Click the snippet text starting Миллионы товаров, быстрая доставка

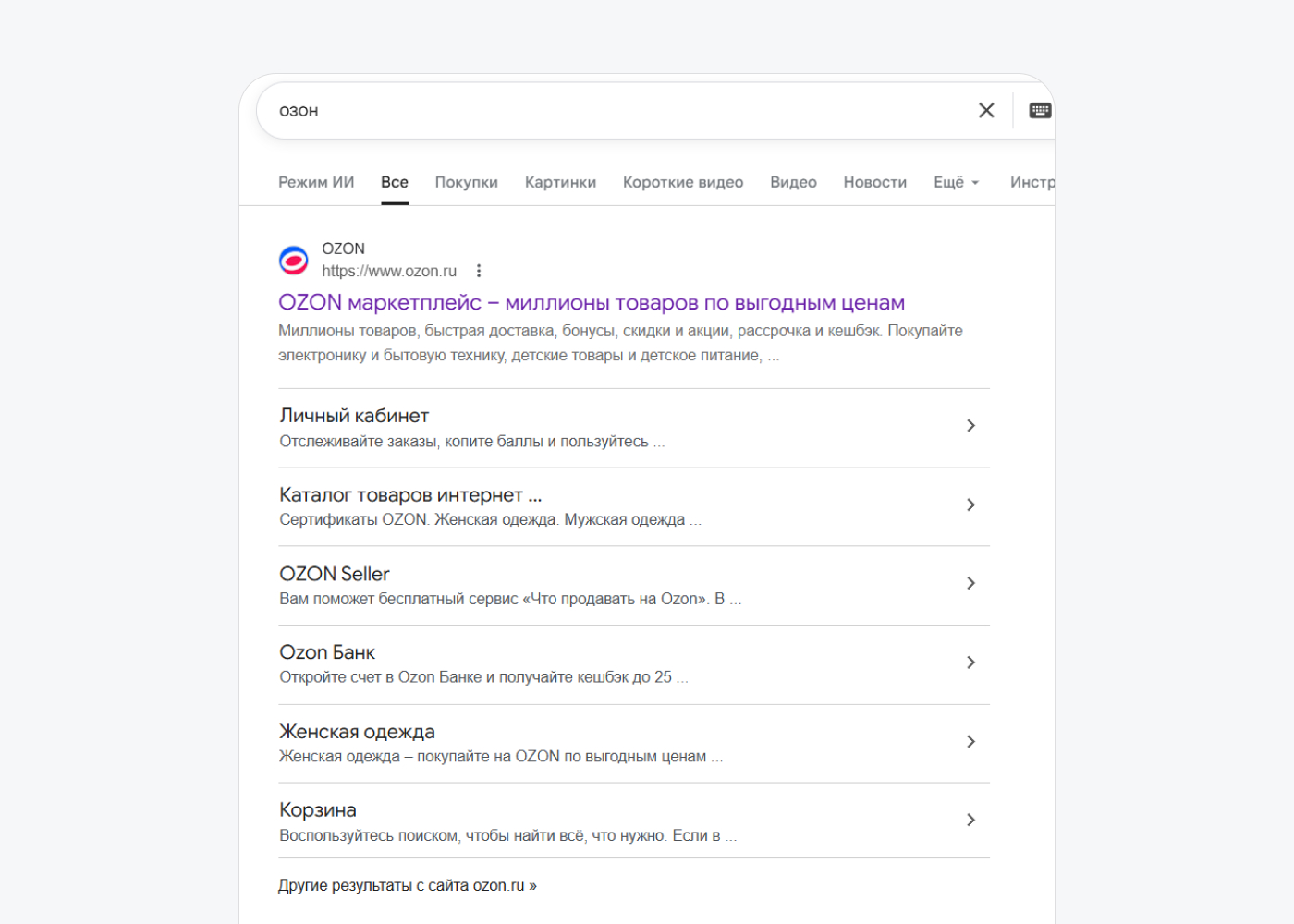coord(620,343)
